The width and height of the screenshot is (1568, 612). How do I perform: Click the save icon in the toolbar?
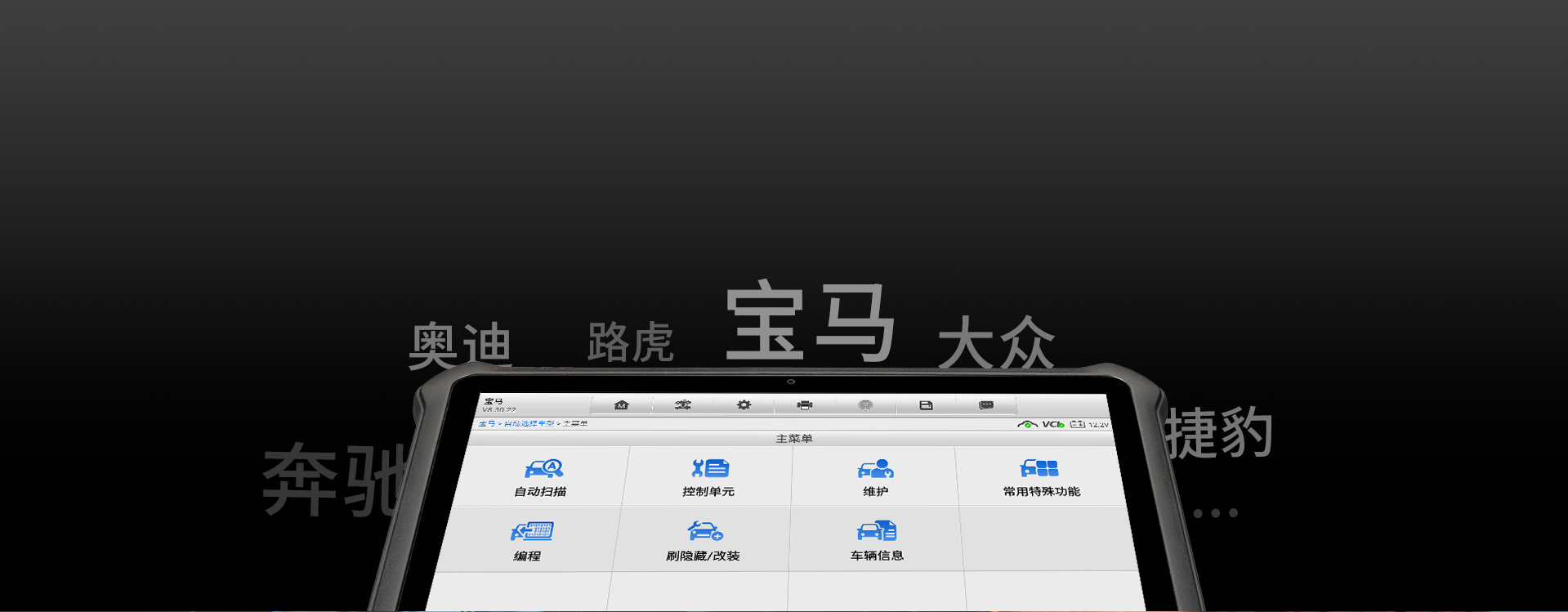tap(926, 405)
